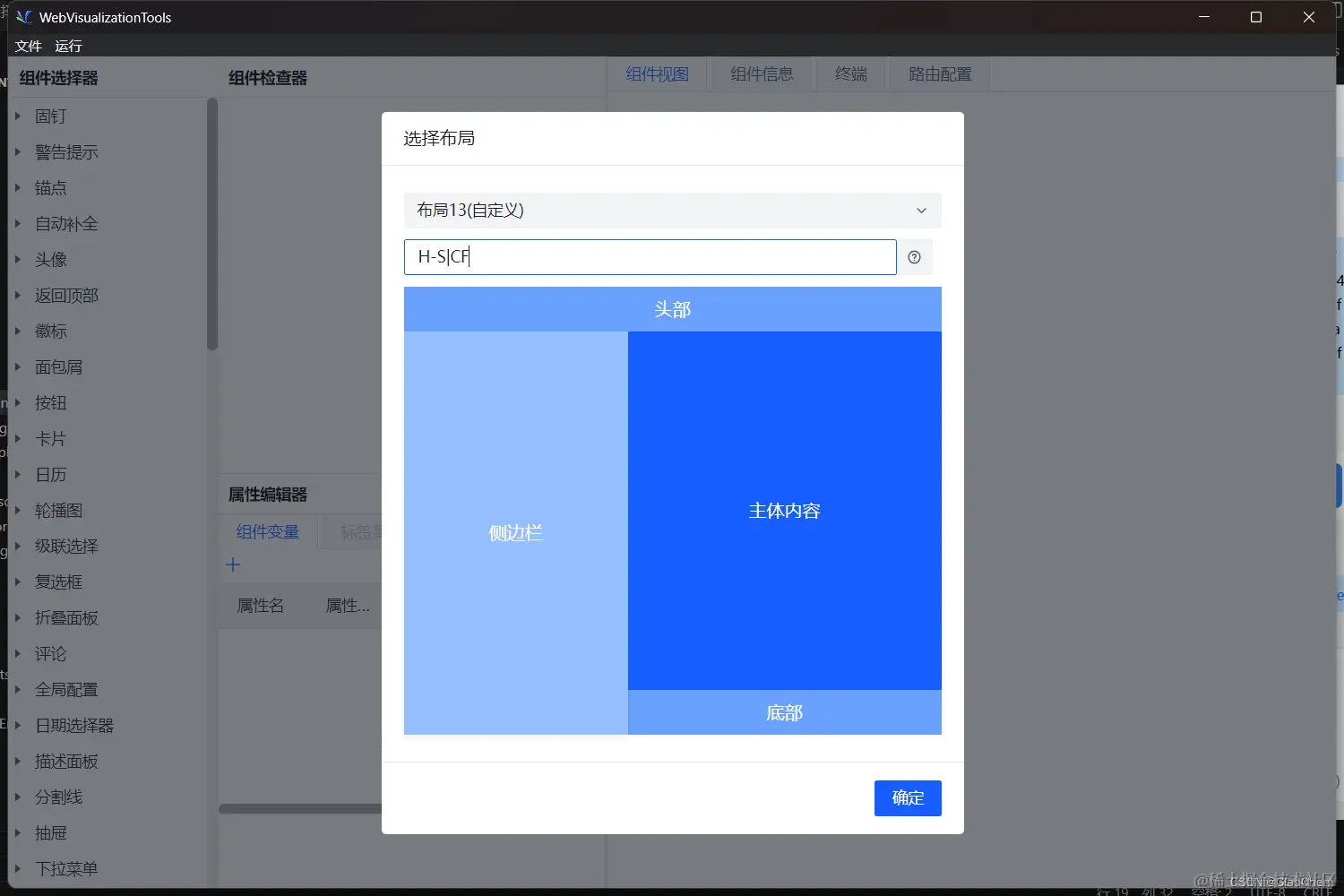Image resolution: width=1344 pixels, height=896 pixels.
Task: Select the 折叠面板 component entry
Action: [x=67, y=618]
